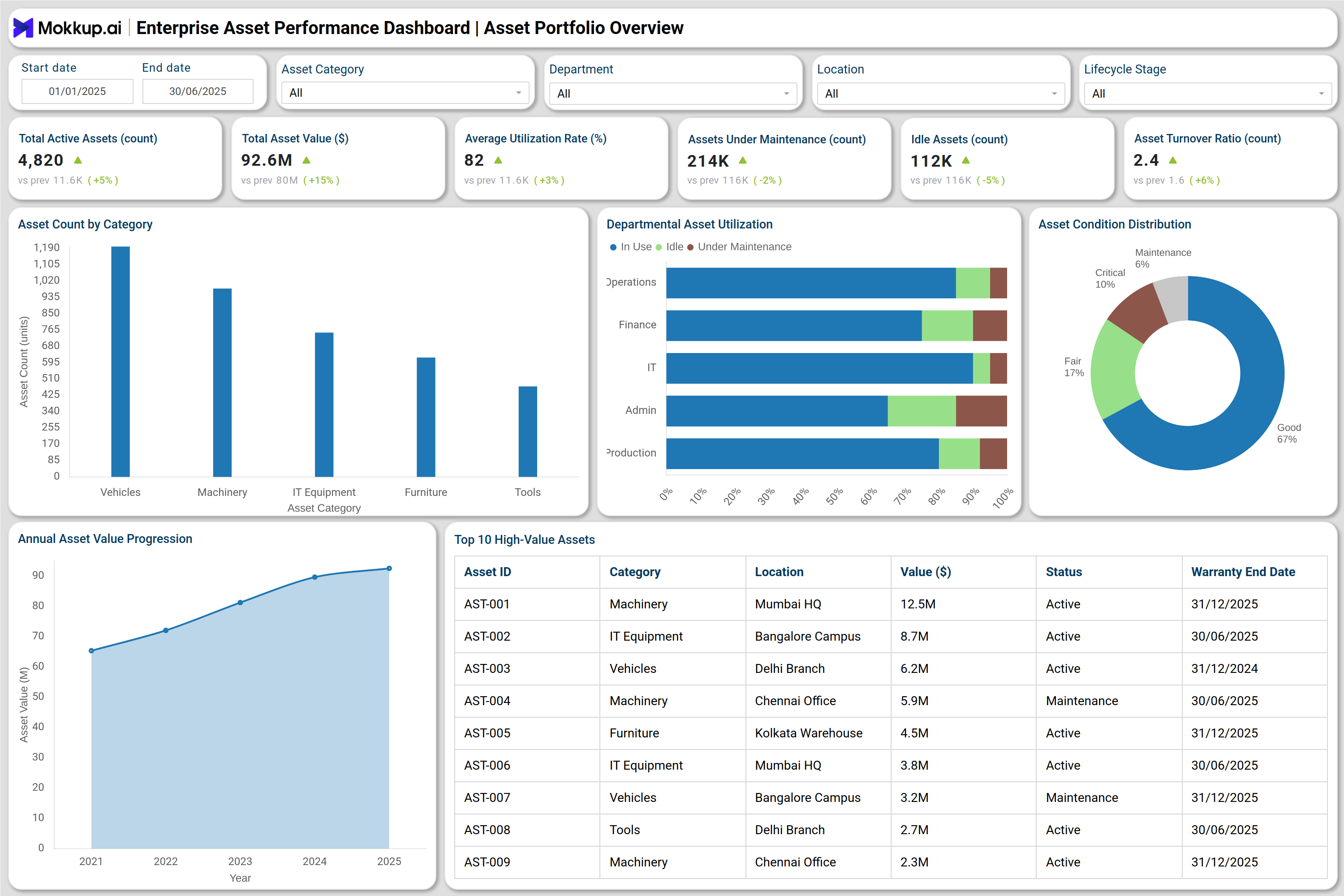Click the Operations In Use bar segment

(x=811, y=283)
